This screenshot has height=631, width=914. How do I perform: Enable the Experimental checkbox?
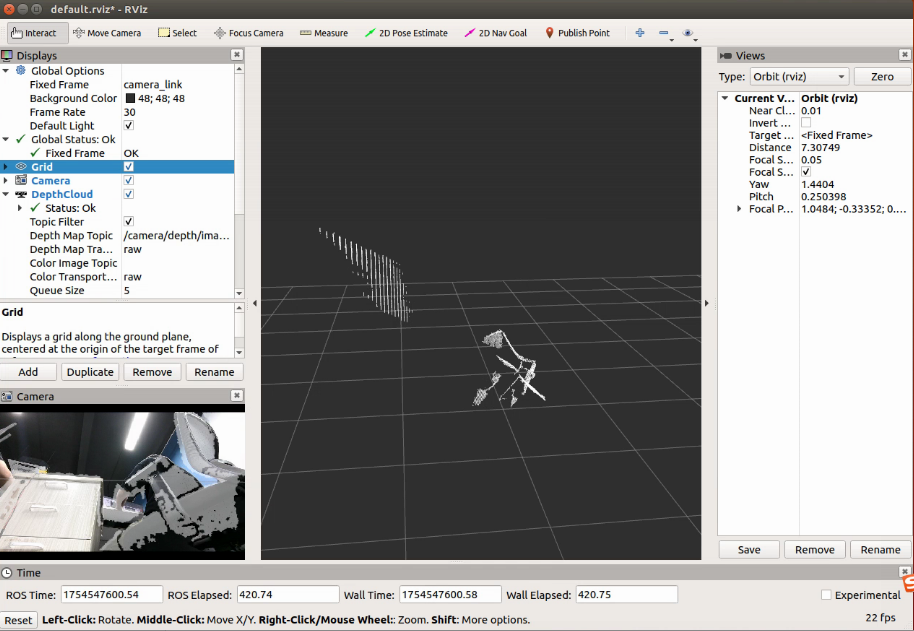pyautogui.click(x=826, y=595)
